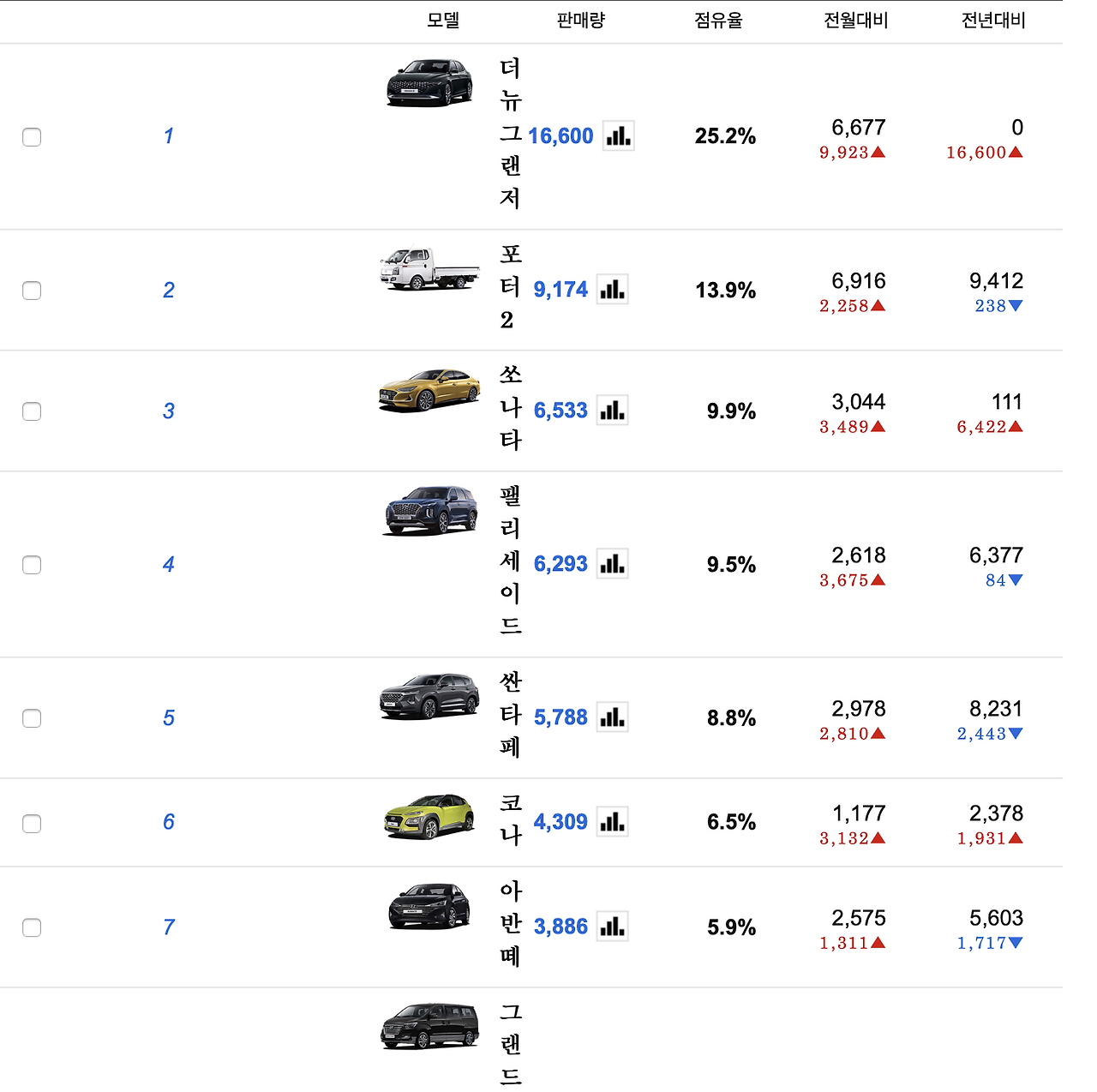1097x1092 pixels.
Task: Open the black 아반떼 car thumbnail
Action: [x=429, y=906]
